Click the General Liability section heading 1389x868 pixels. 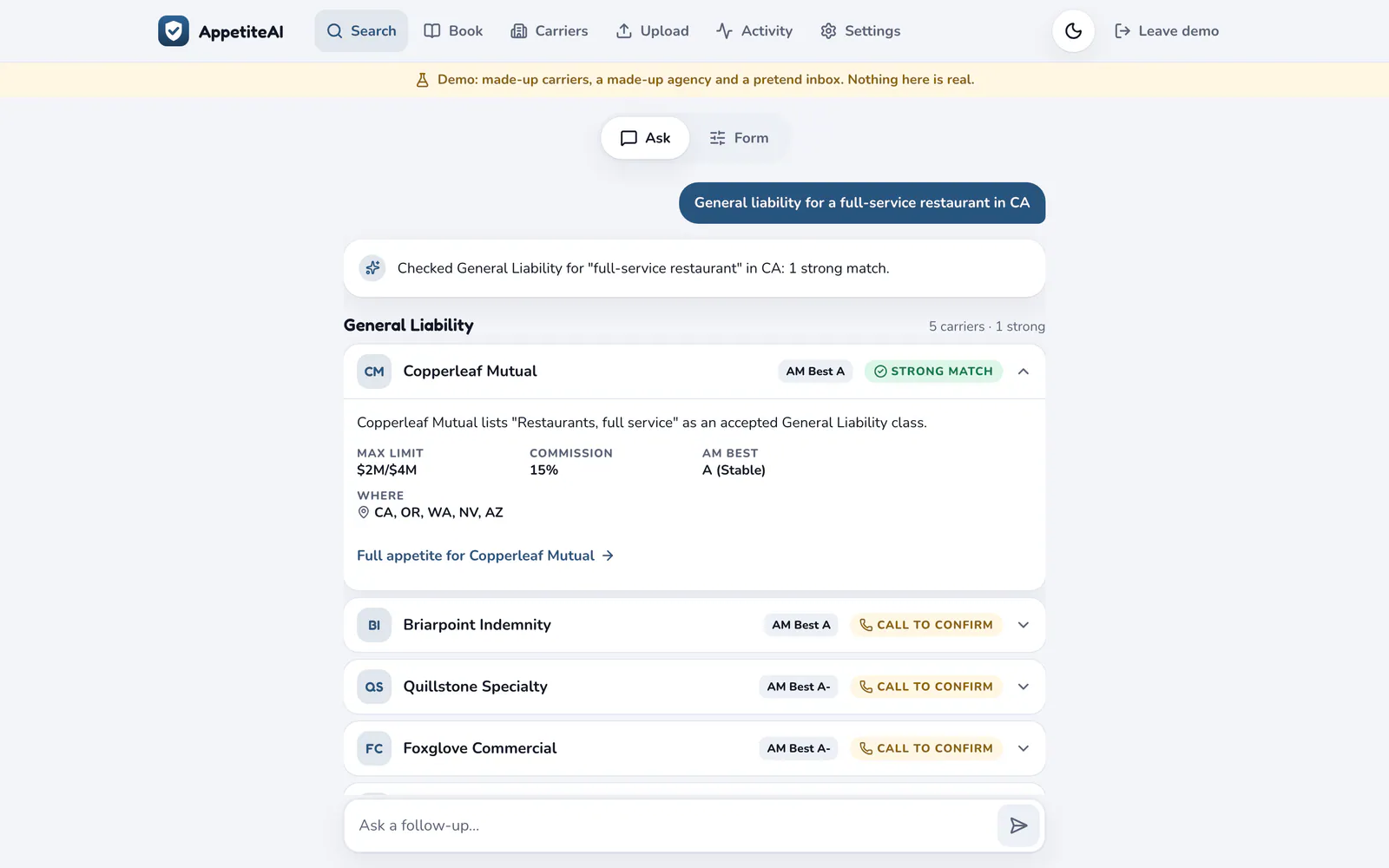409,325
